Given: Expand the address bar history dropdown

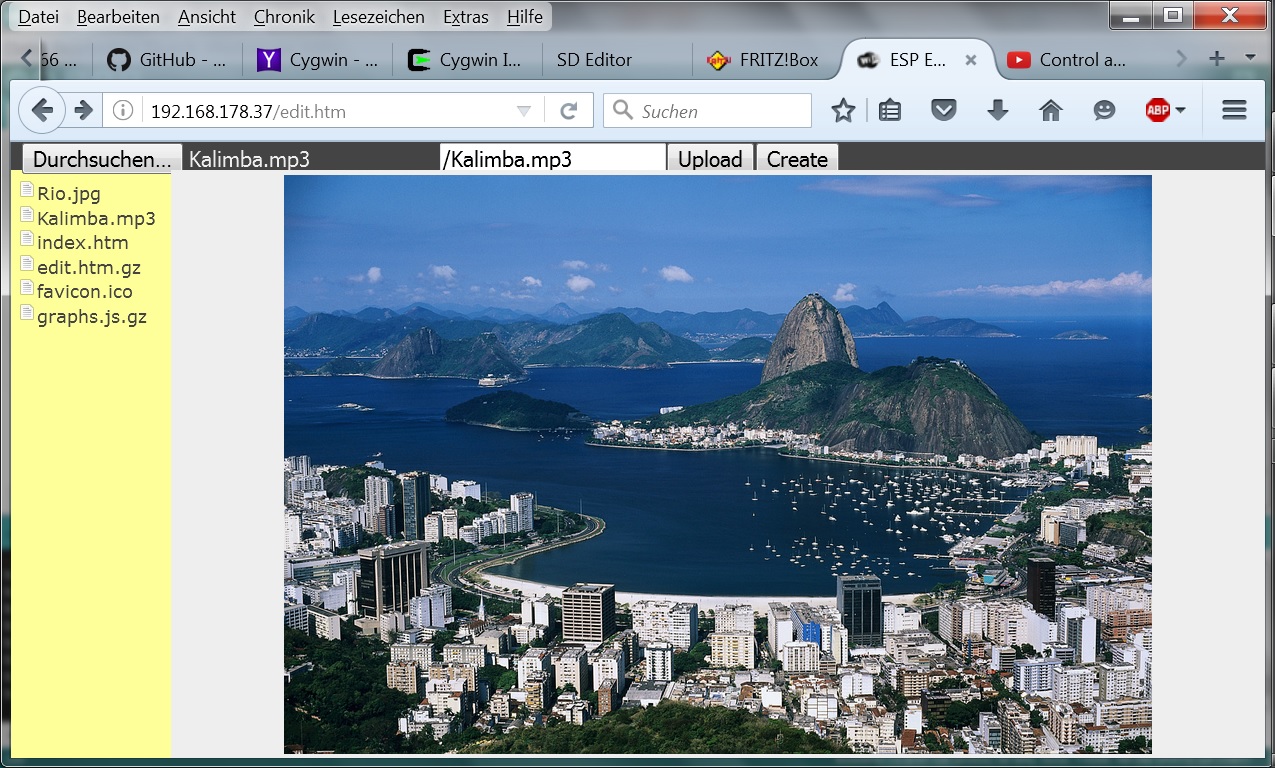Looking at the screenshot, I should 523,111.
